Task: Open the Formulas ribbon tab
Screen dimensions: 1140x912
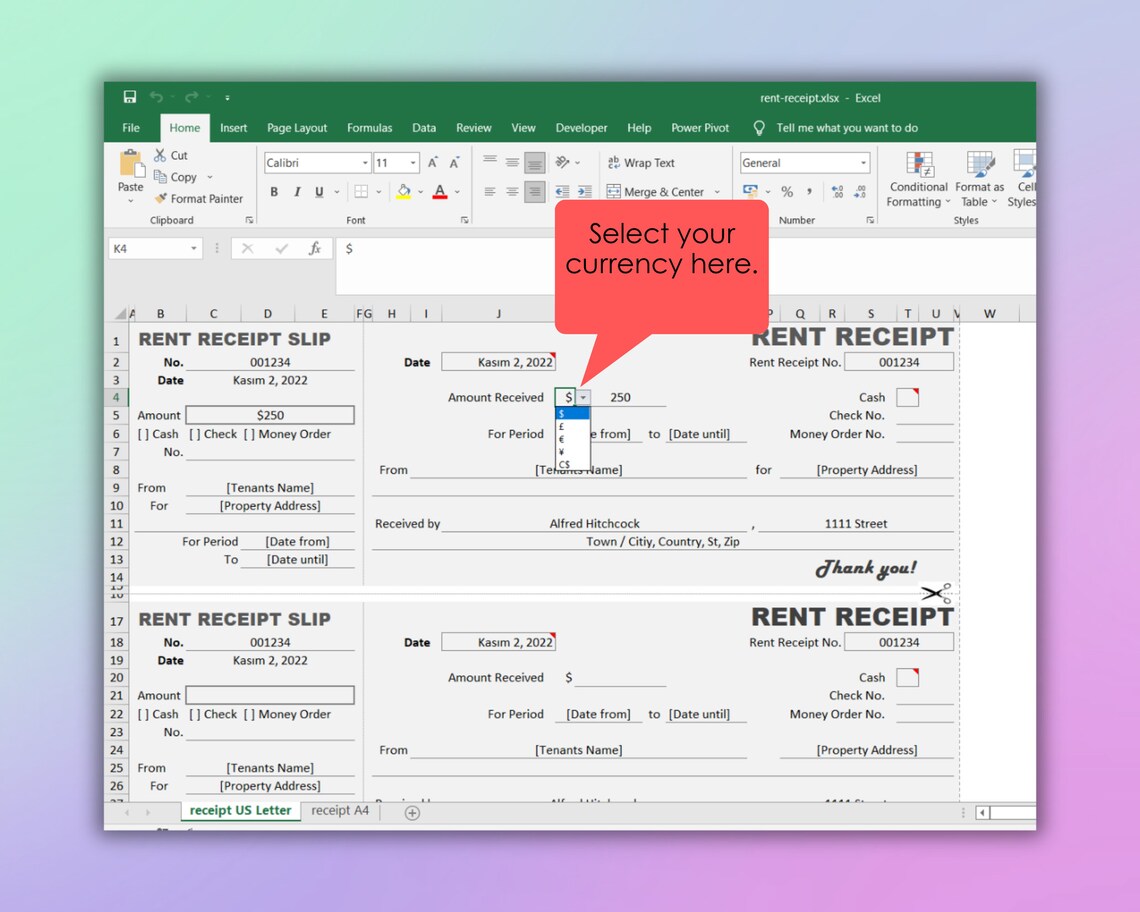Action: 370,128
